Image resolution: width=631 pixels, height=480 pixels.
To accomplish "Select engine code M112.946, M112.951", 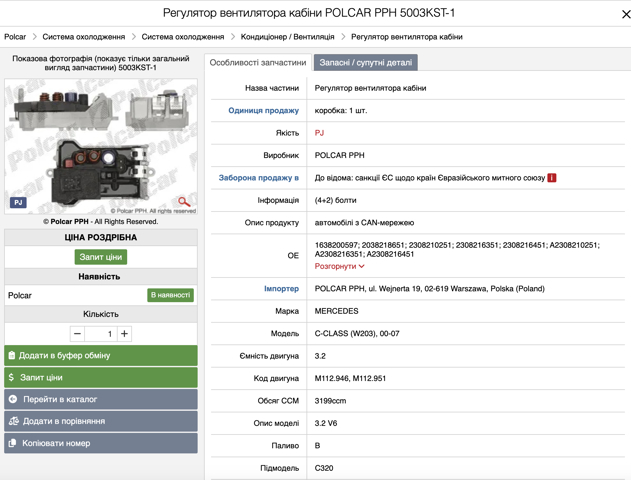I will 350,379.
